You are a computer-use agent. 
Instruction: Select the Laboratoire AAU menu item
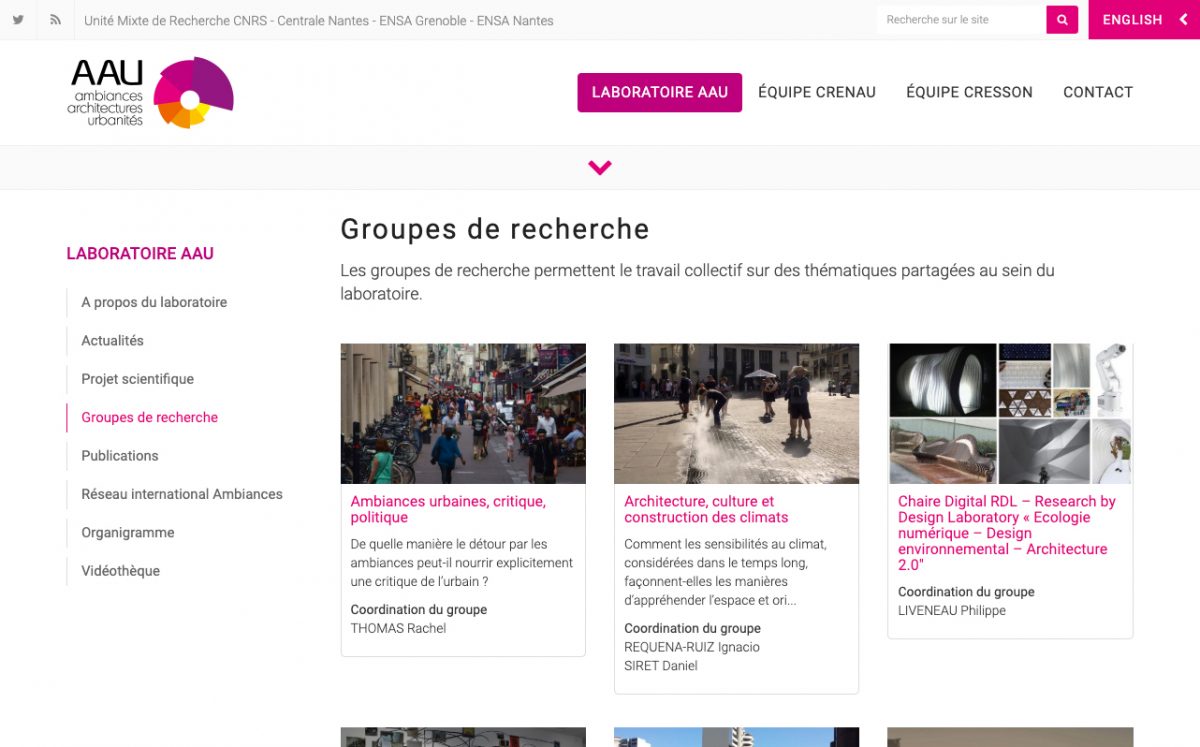point(659,92)
